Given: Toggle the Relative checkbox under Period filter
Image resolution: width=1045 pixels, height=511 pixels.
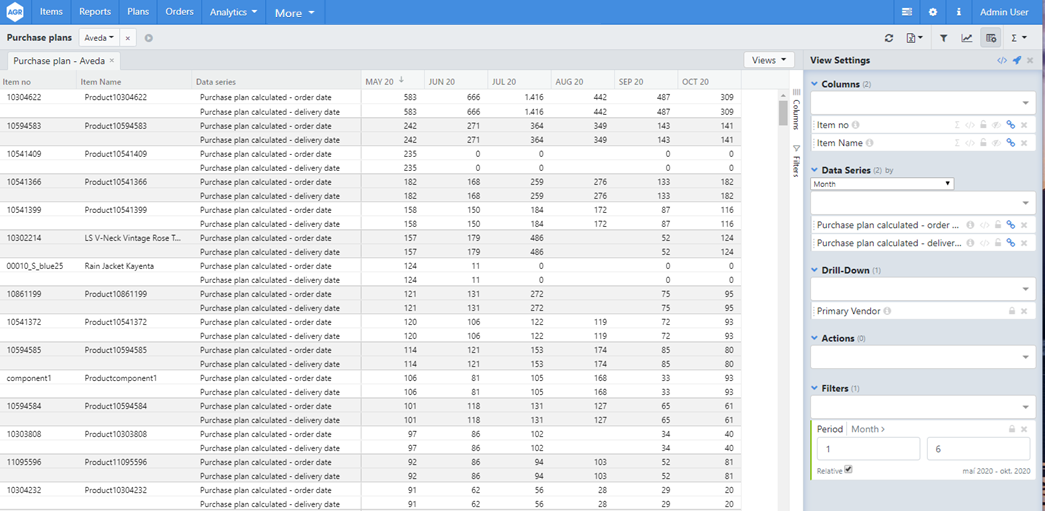Looking at the screenshot, I should (848, 469).
